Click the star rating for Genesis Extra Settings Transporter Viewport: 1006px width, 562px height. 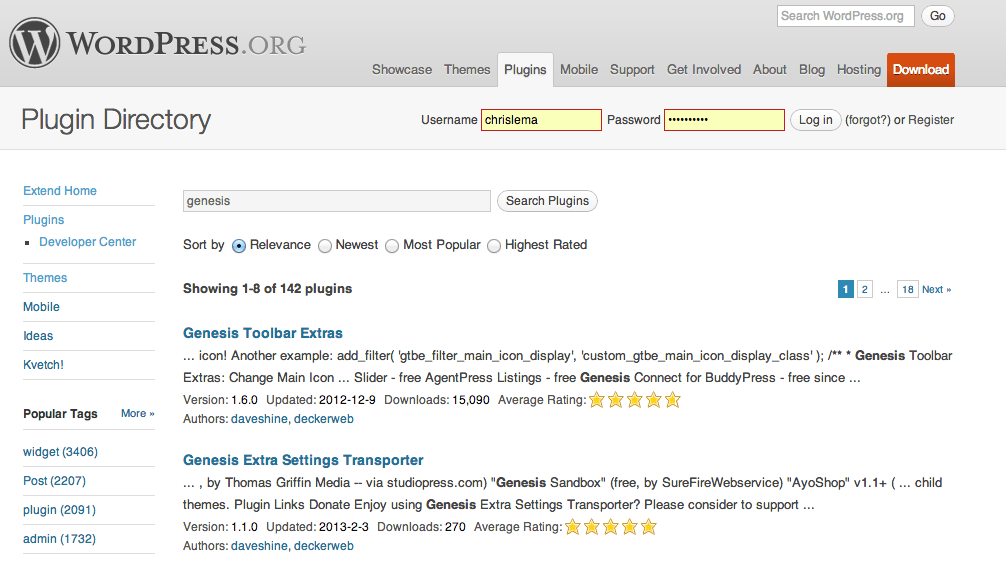610,527
